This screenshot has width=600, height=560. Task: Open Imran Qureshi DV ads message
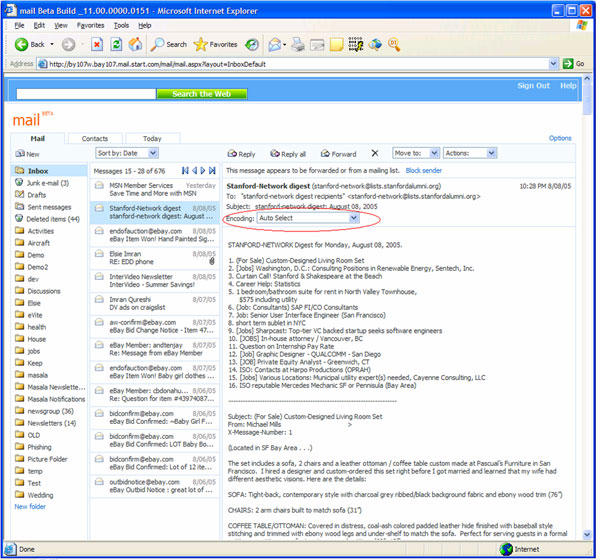click(x=155, y=304)
